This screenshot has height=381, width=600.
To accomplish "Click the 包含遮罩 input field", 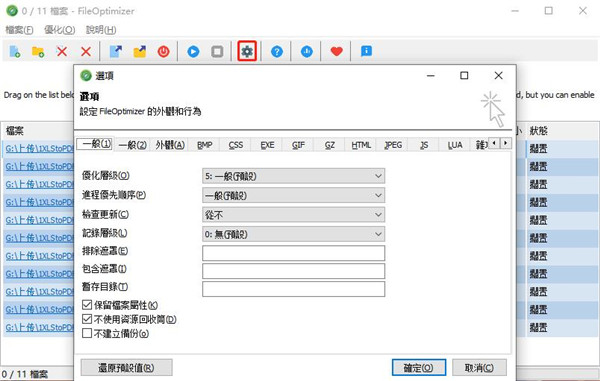I will pos(293,271).
